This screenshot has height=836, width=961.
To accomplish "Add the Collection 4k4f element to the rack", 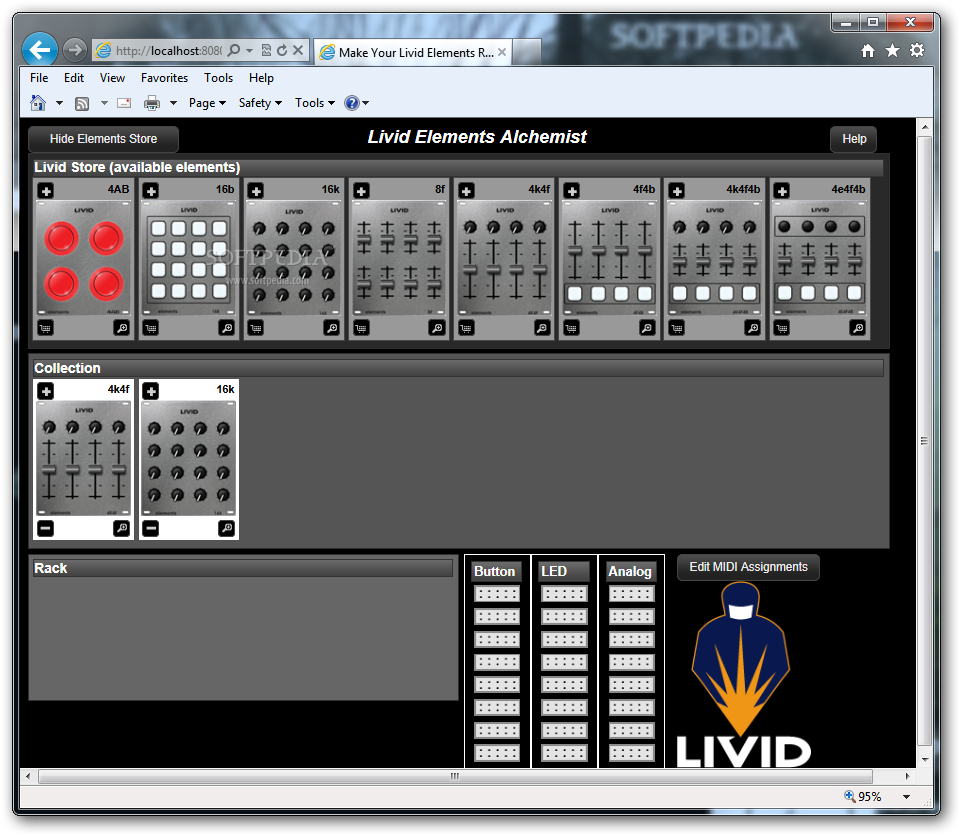I will pos(46,390).
